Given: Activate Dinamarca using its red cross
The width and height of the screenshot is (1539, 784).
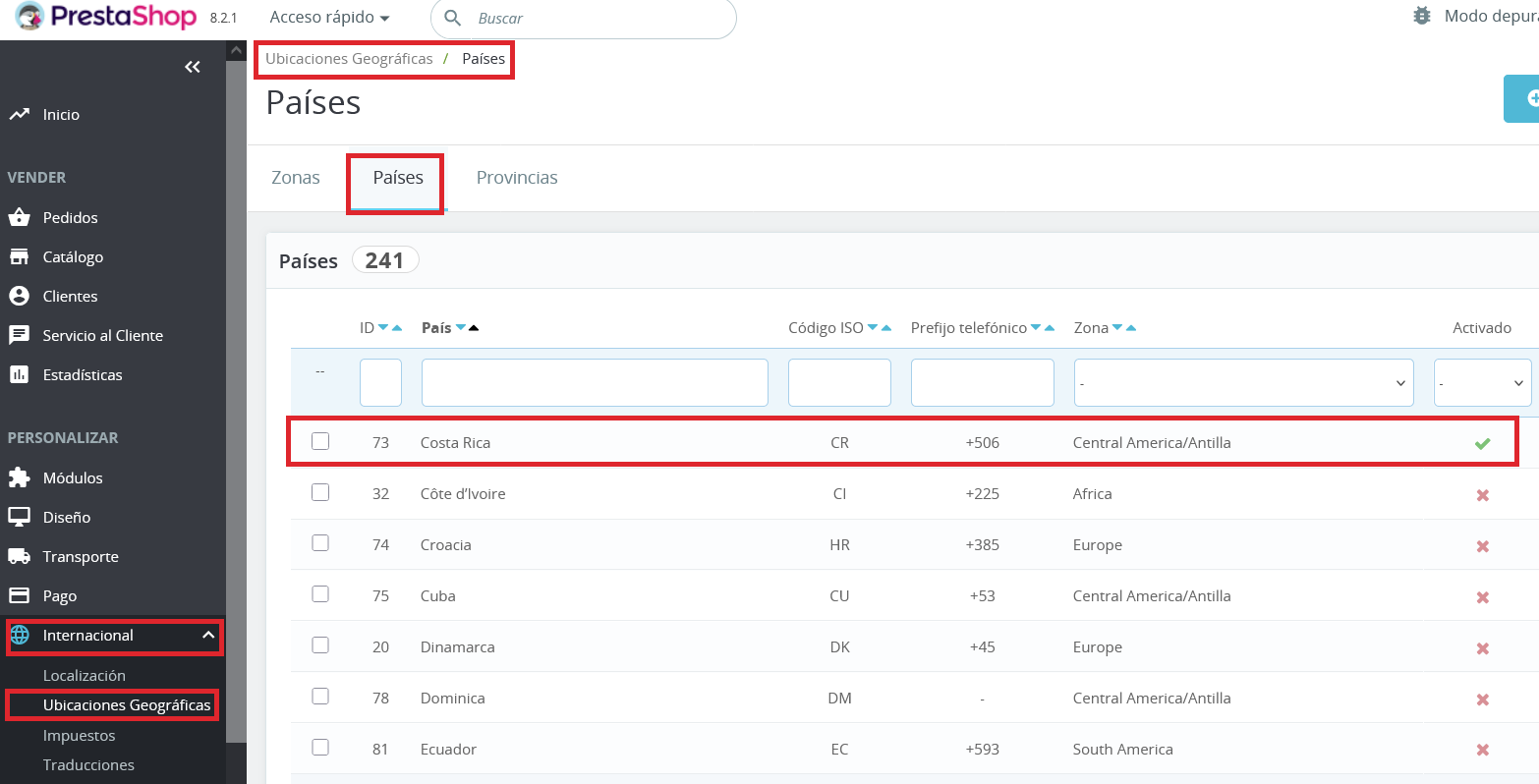Looking at the screenshot, I should pos(1483,648).
